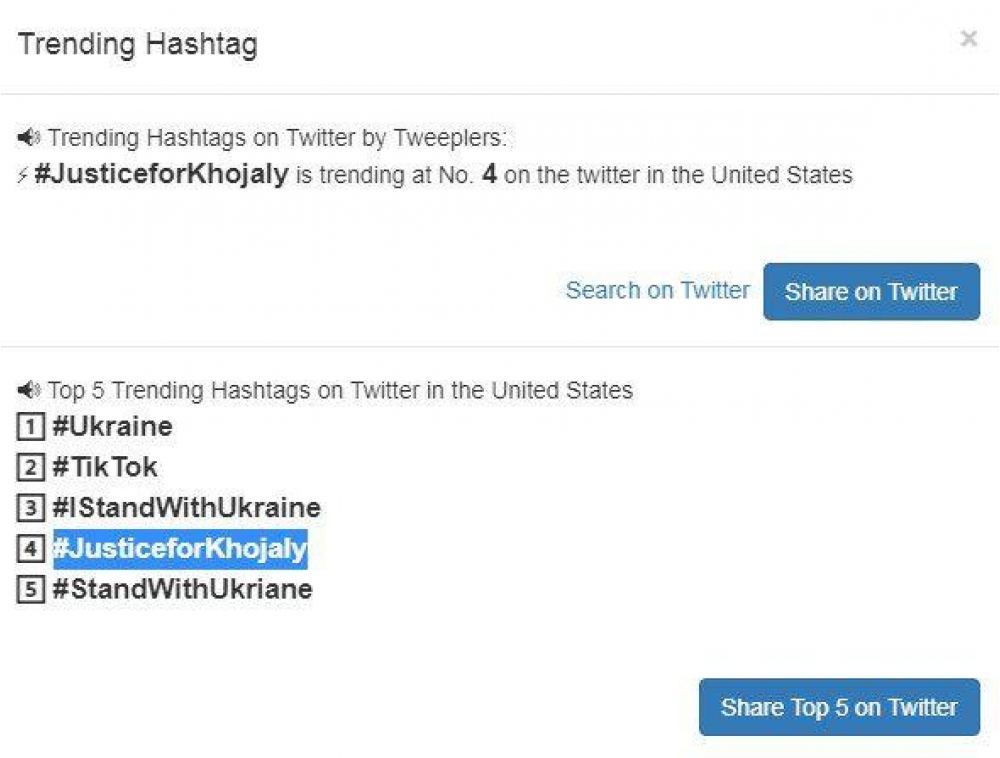Click the megaphone icon beside Top 5 Trending Hashtags
1000x758 pixels.
click(29, 390)
